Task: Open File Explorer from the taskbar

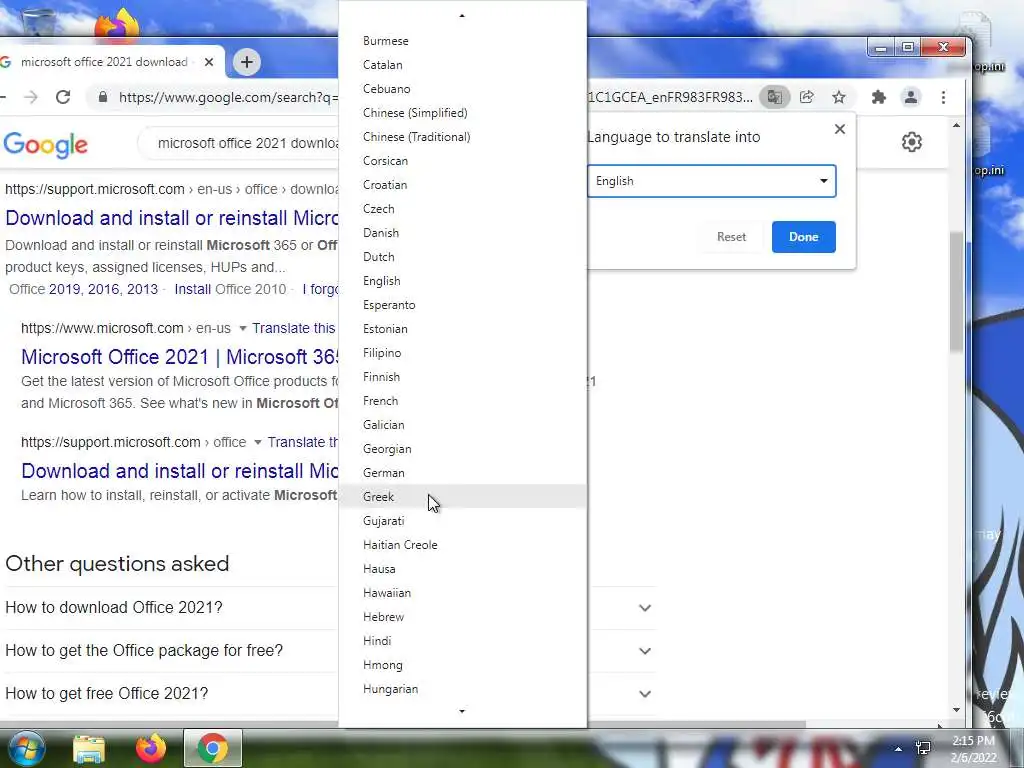Action: click(x=89, y=748)
